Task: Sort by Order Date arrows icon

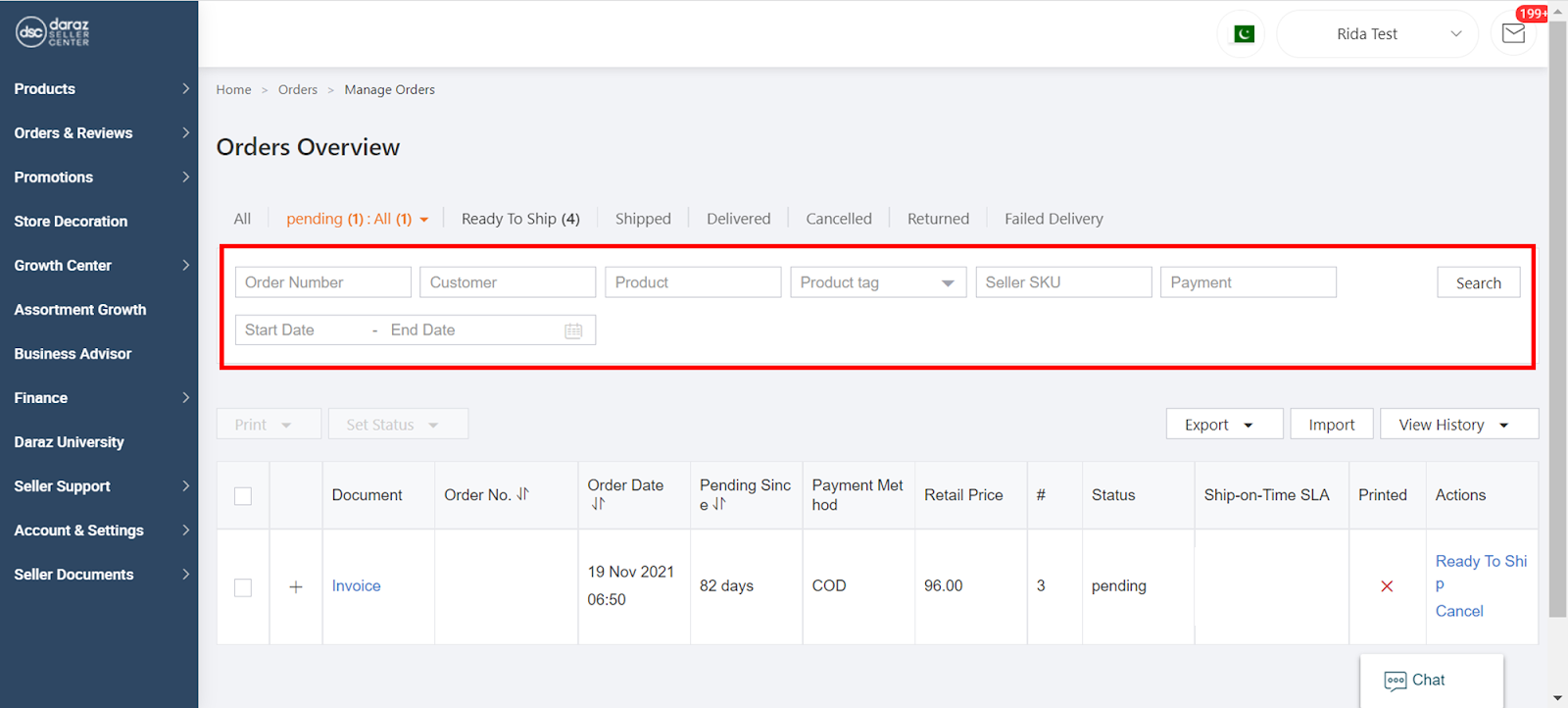Action: pyautogui.click(x=598, y=504)
